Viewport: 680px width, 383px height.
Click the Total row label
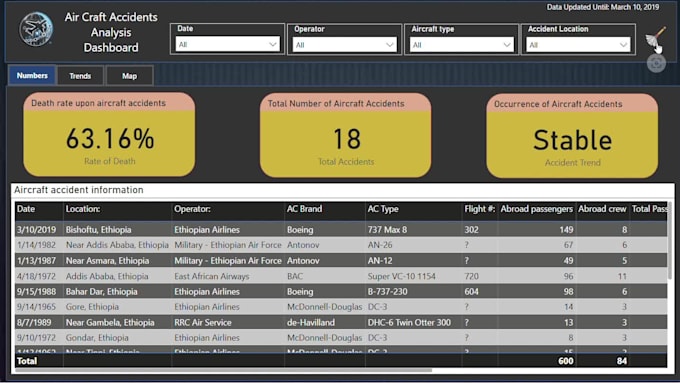[27, 361]
